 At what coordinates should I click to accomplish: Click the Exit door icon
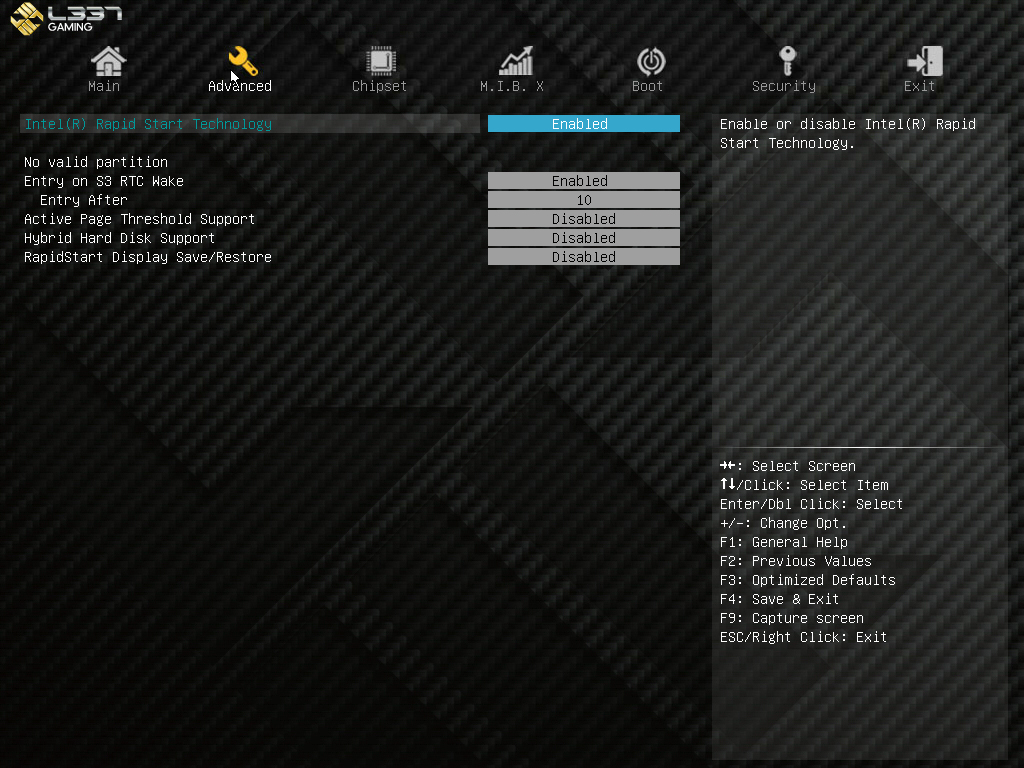click(924, 61)
